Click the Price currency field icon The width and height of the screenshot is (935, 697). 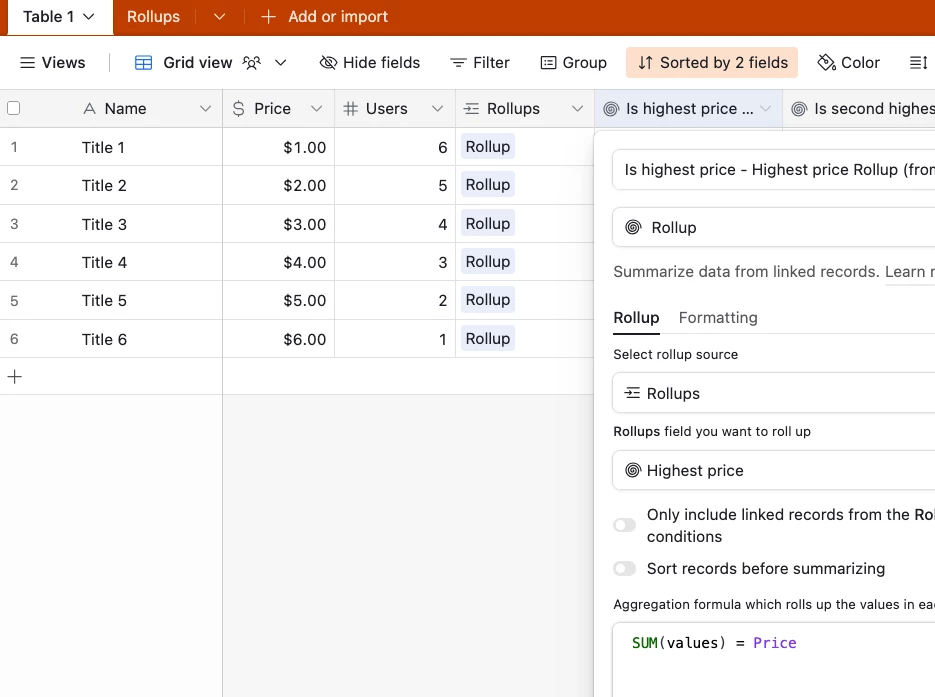tap(239, 109)
